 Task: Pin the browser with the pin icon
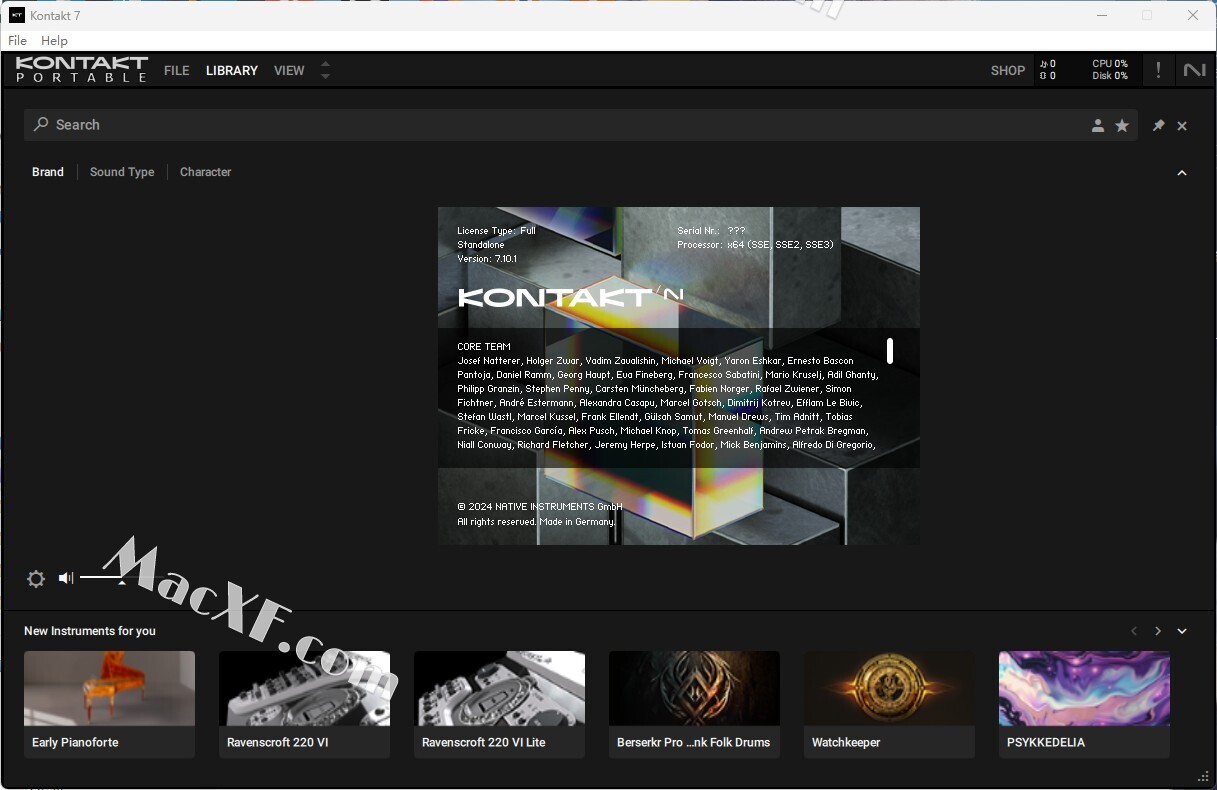(x=1158, y=125)
